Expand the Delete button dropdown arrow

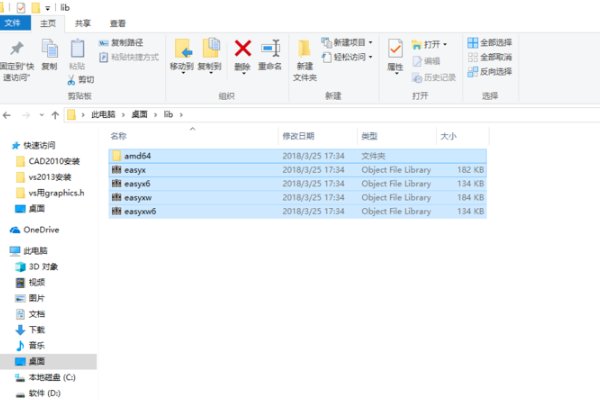tap(243, 73)
